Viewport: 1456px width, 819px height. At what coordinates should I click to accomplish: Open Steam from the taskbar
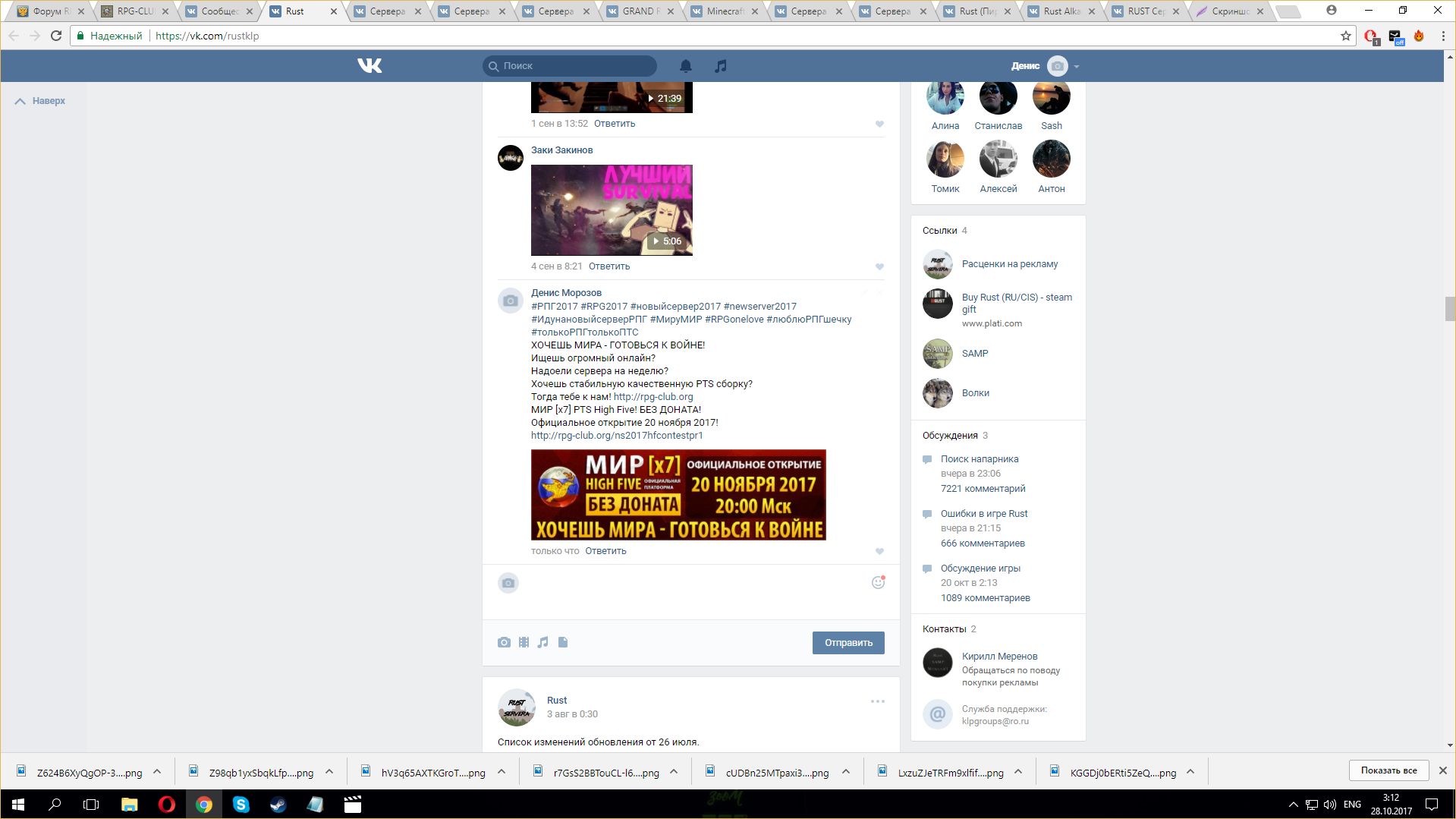point(278,805)
